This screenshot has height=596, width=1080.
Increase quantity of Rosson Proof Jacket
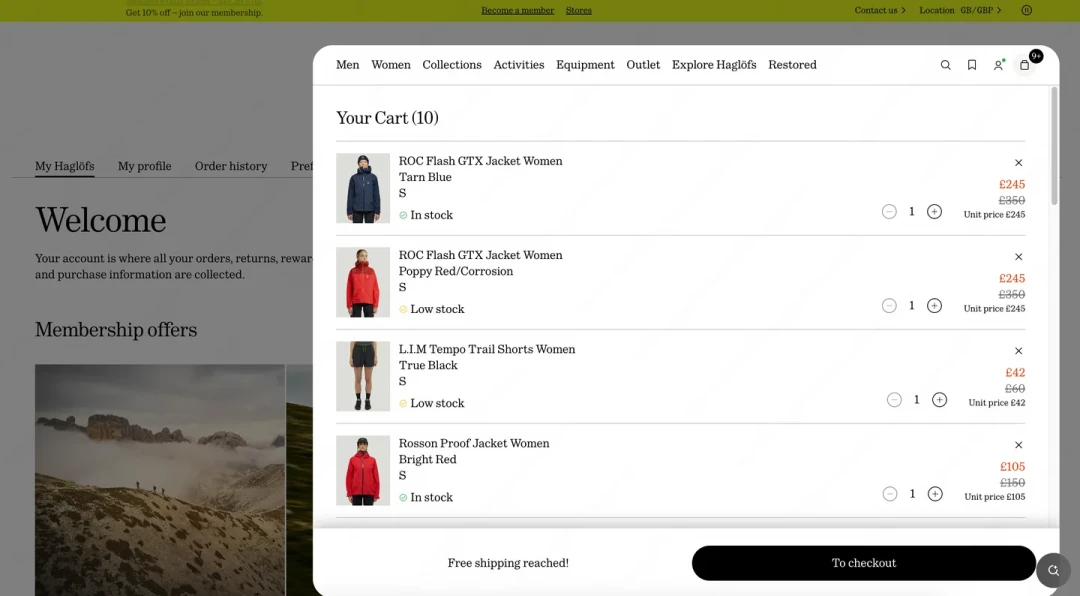[x=935, y=494]
